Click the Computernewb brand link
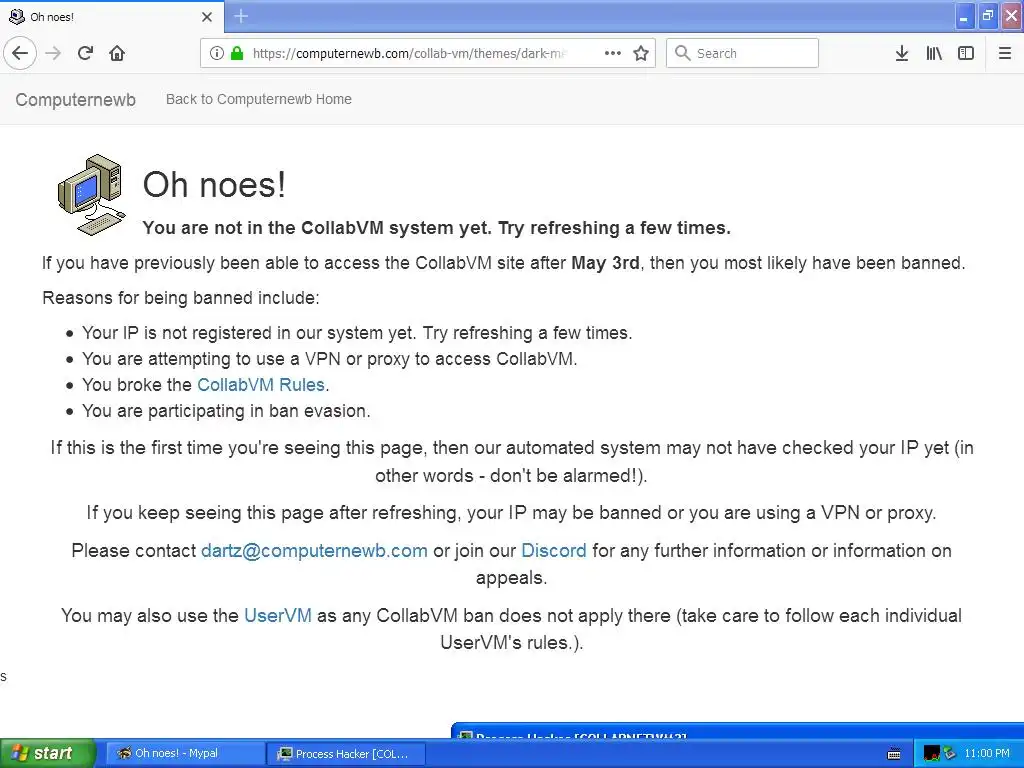Viewport: 1024px width, 768px height. [x=76, y=100]
